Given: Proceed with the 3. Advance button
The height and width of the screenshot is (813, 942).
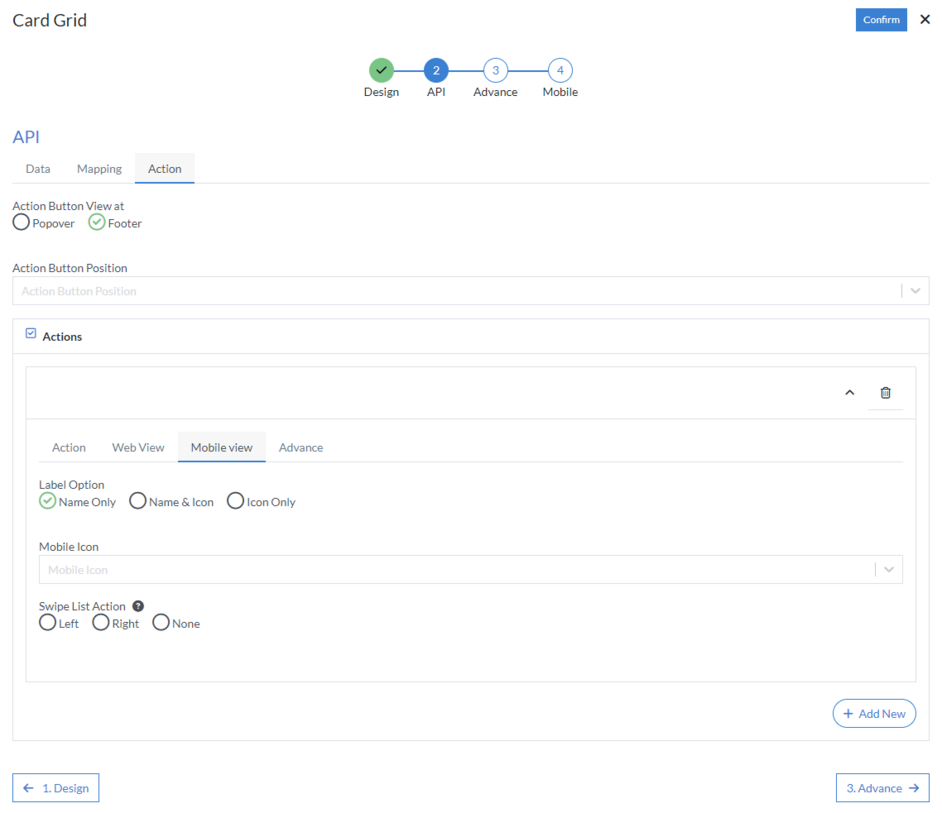Looking at the screenshot, I should [x=882, y=787].
